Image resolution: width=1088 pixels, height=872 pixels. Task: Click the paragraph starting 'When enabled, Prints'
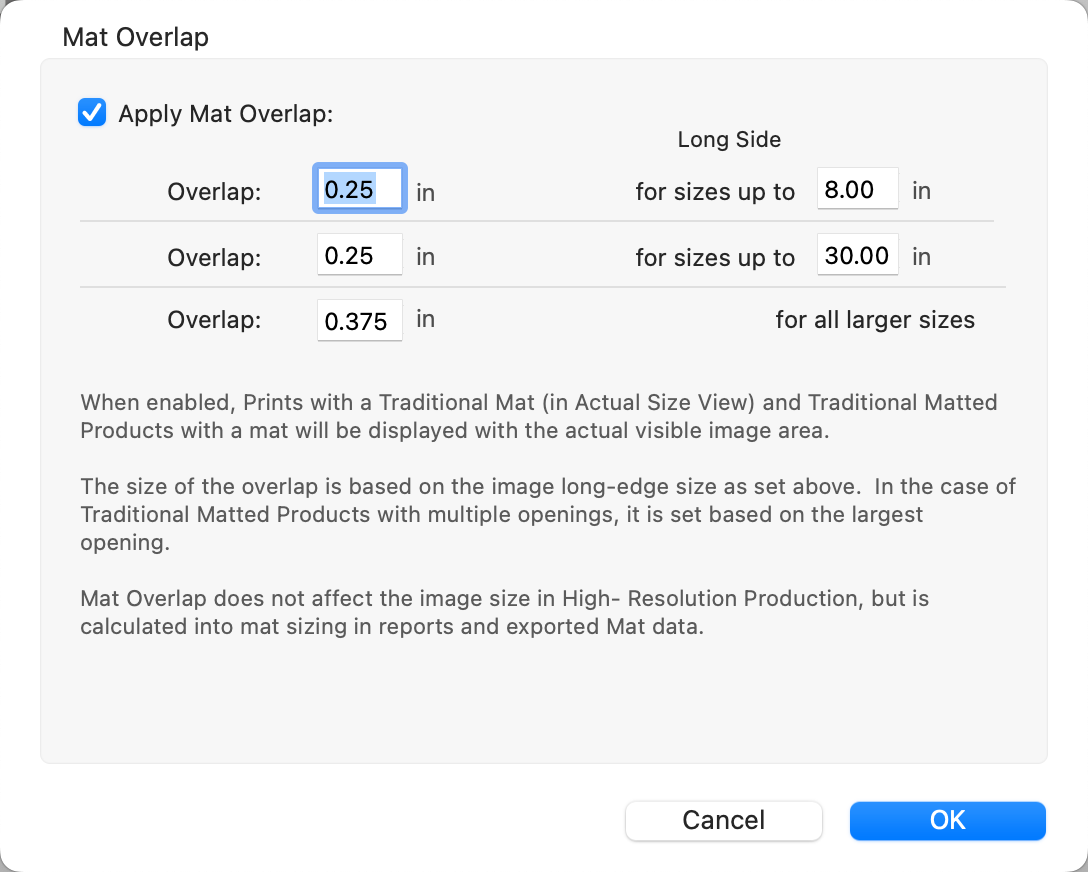[x=538, y=415]
